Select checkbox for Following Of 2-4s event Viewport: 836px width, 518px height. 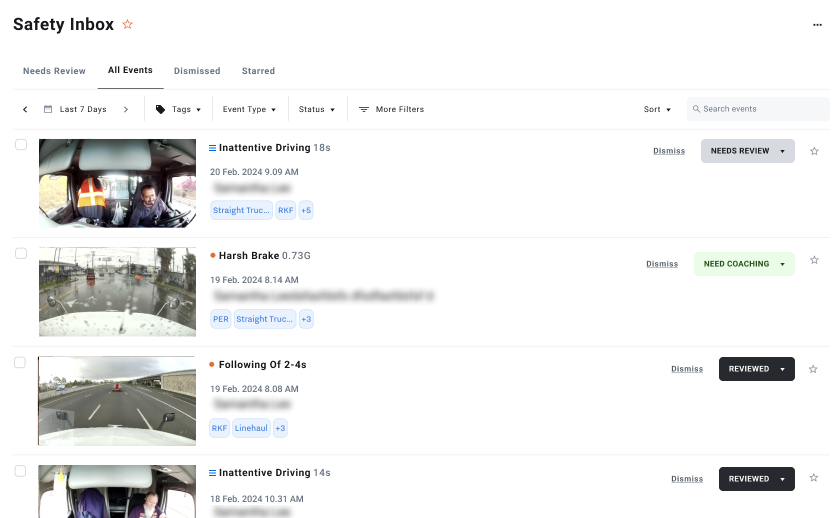tap(20, 362)
